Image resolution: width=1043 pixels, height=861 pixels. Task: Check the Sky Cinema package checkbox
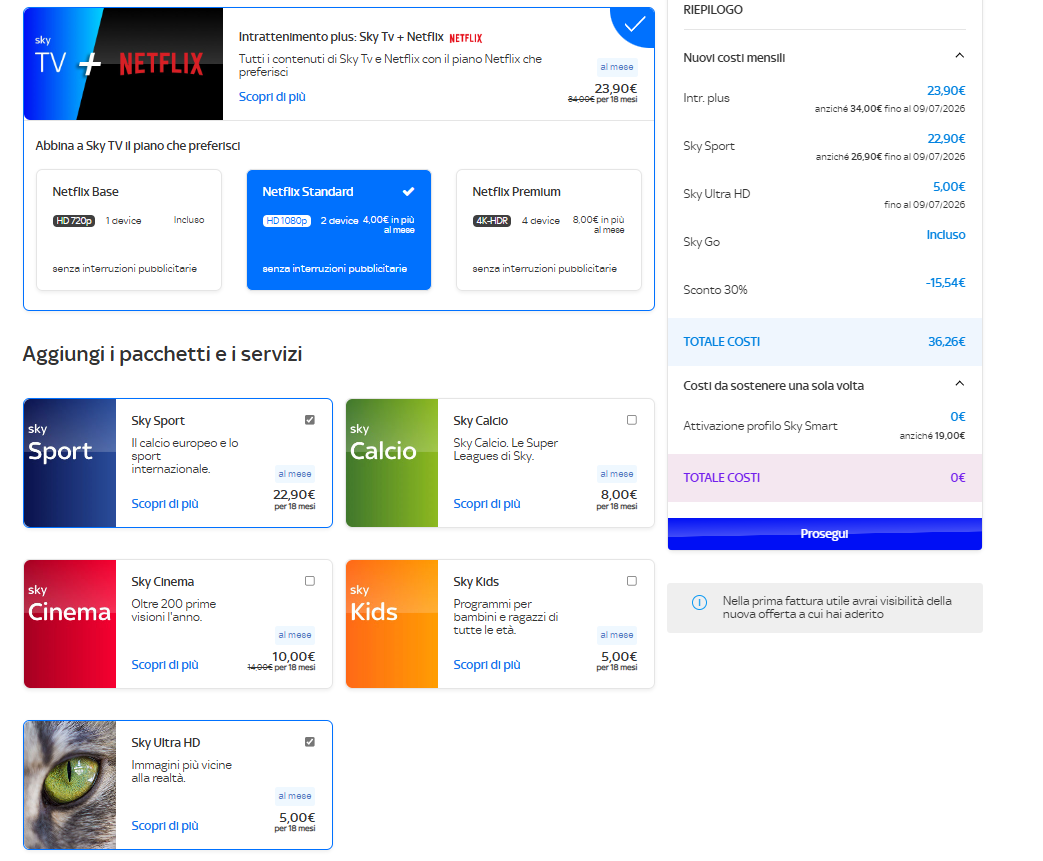point(310,581)
